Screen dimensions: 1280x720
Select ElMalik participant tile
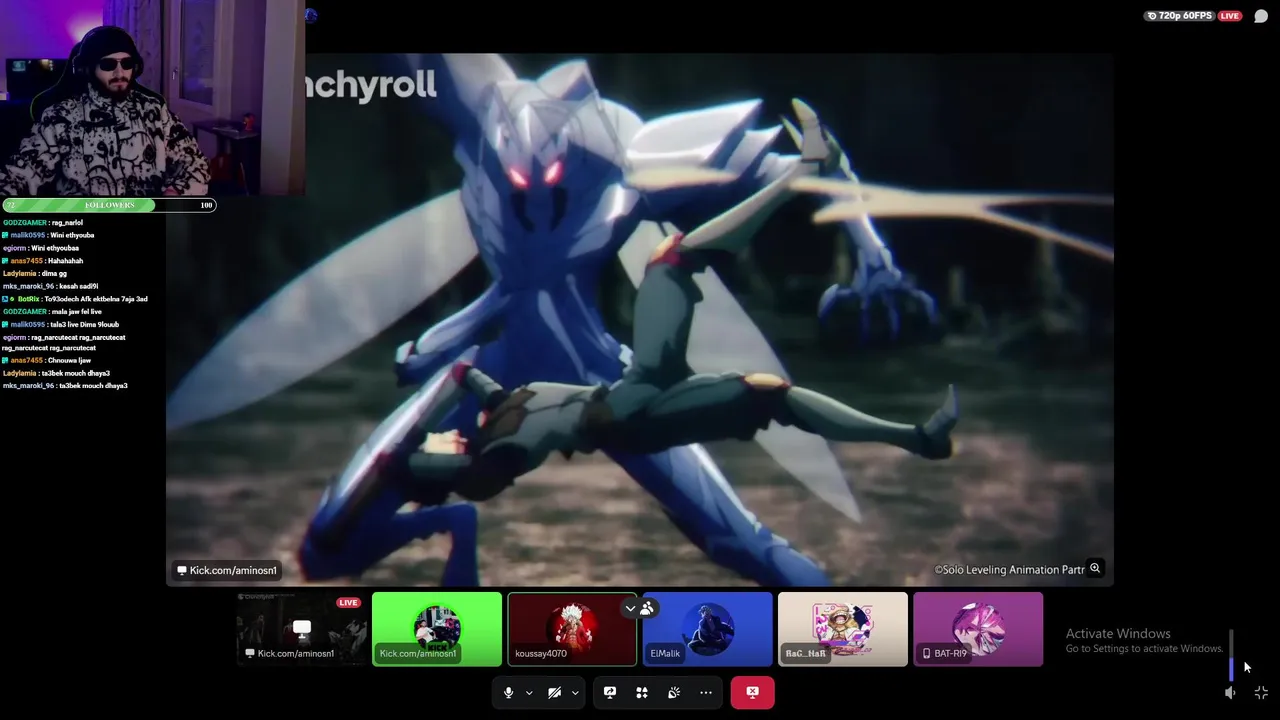[x=708, y=629]
